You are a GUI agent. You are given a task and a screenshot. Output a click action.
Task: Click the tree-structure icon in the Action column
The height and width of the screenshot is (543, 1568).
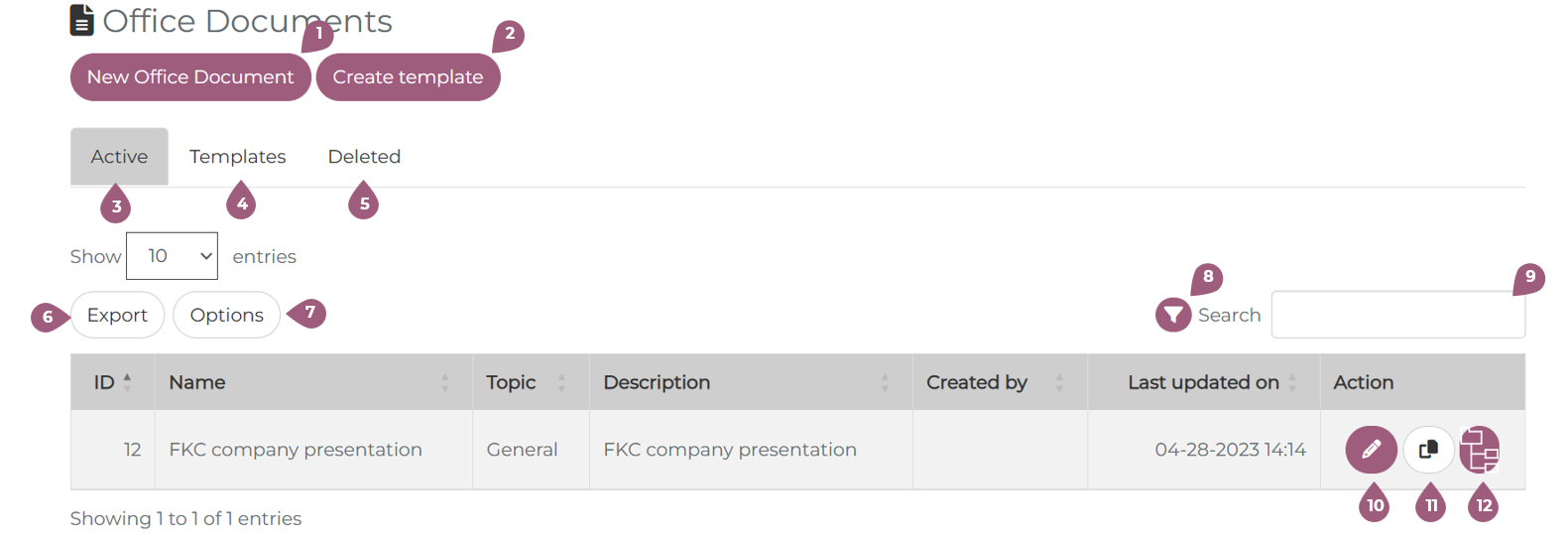coord(1479,450)
